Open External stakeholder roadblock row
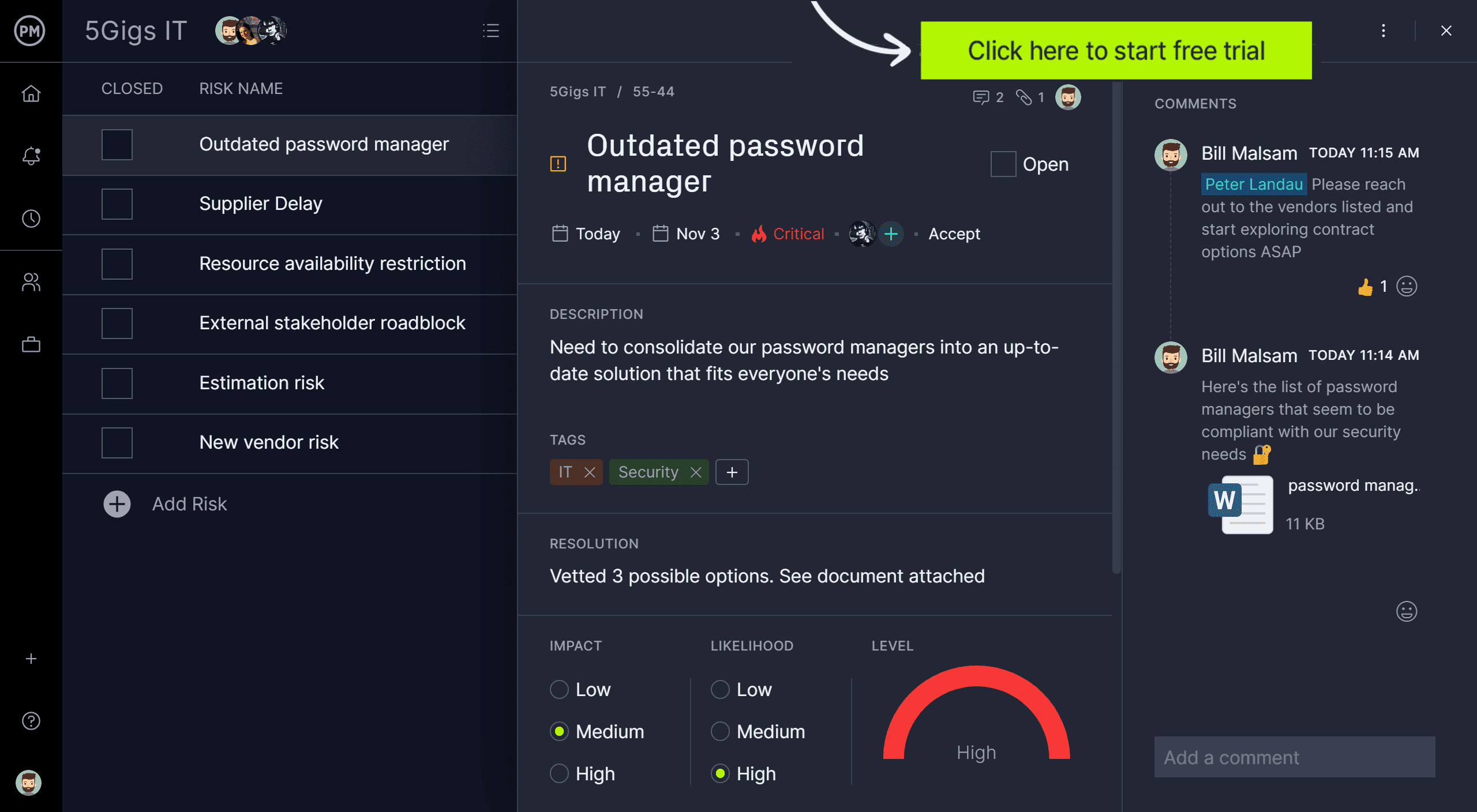Screen dimensions: 1477x812 click(290, 324)
